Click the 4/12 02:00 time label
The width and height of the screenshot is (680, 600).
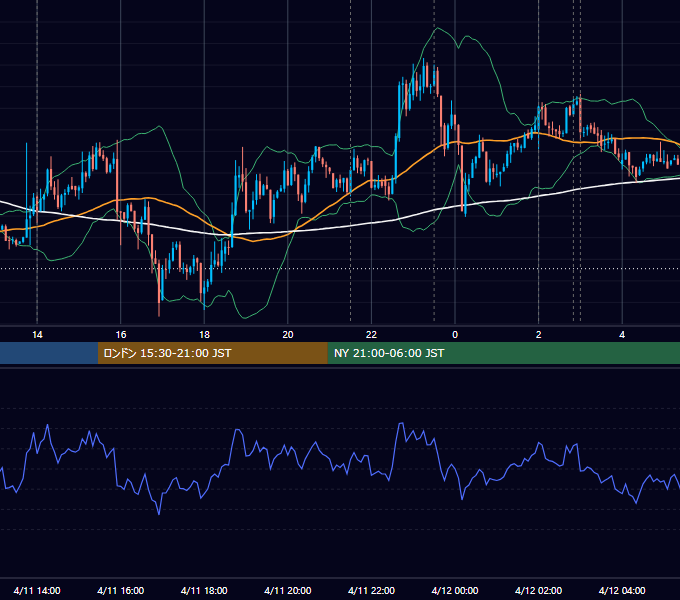coord(538,590)
